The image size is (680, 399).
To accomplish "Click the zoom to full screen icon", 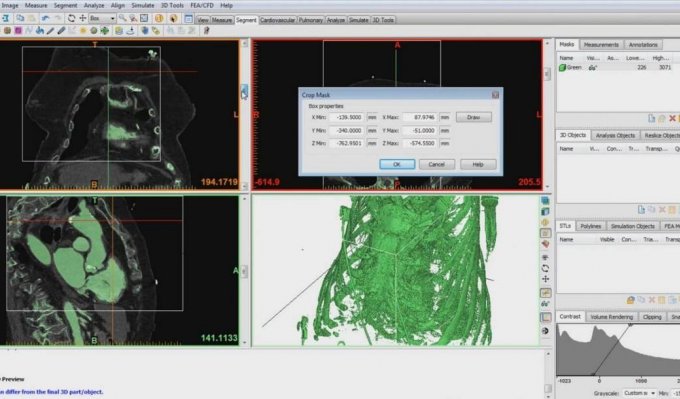I will [x=144, y=18].
